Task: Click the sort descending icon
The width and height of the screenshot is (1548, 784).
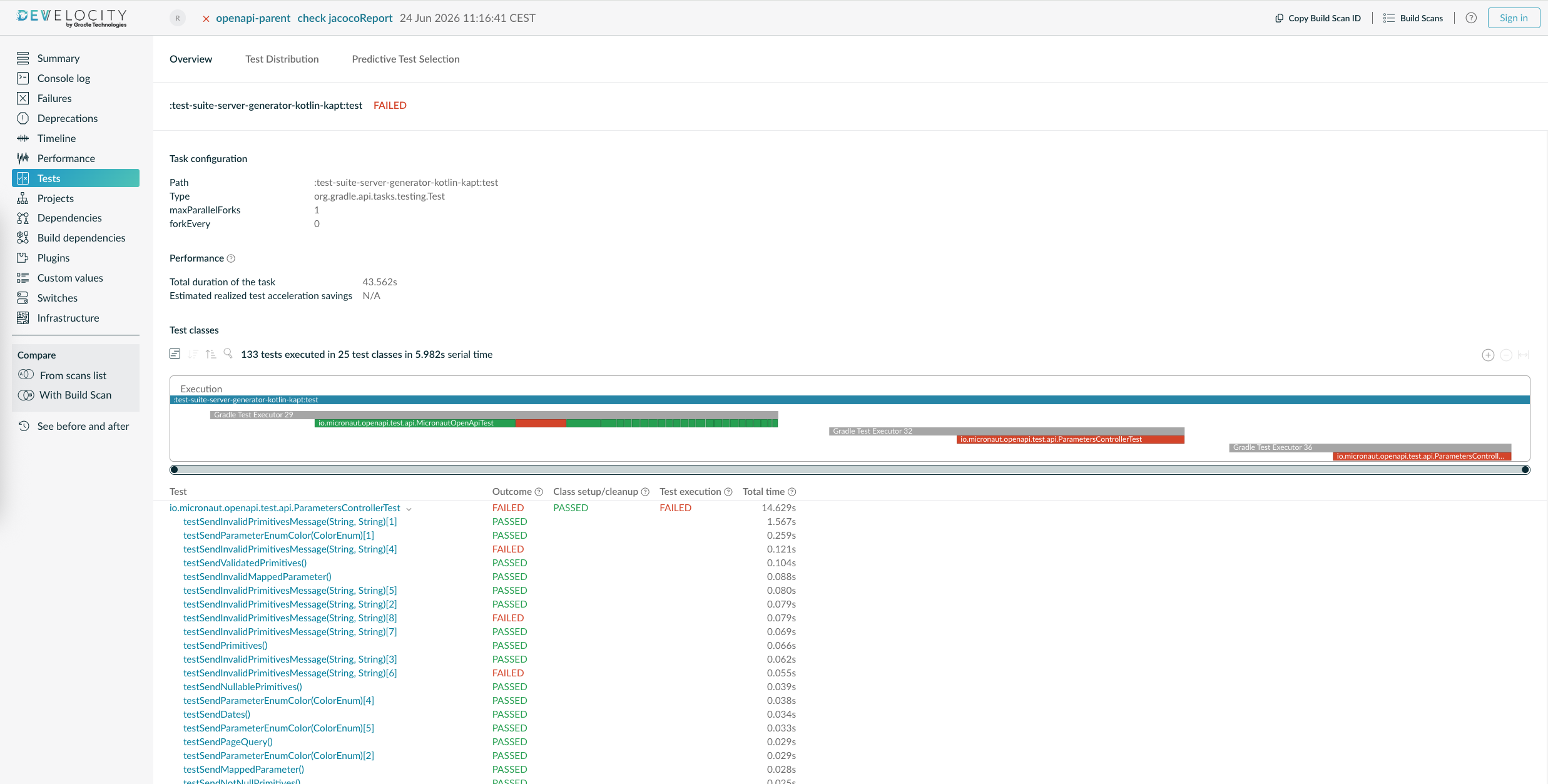Action: (x=193, y=354)
